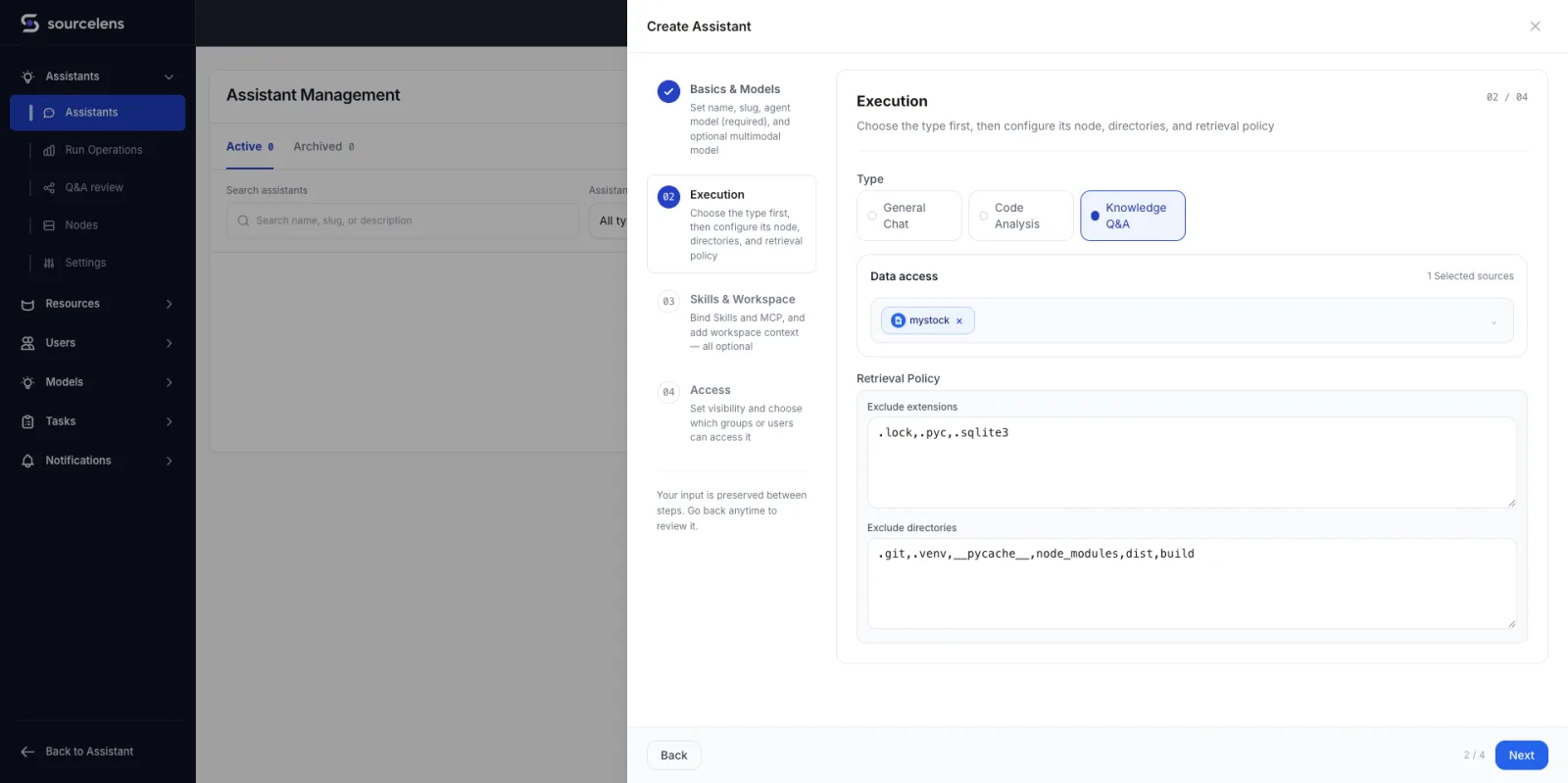Click the 'Assistant Management' heading
1568x783 pixels.
click(314, 95)
